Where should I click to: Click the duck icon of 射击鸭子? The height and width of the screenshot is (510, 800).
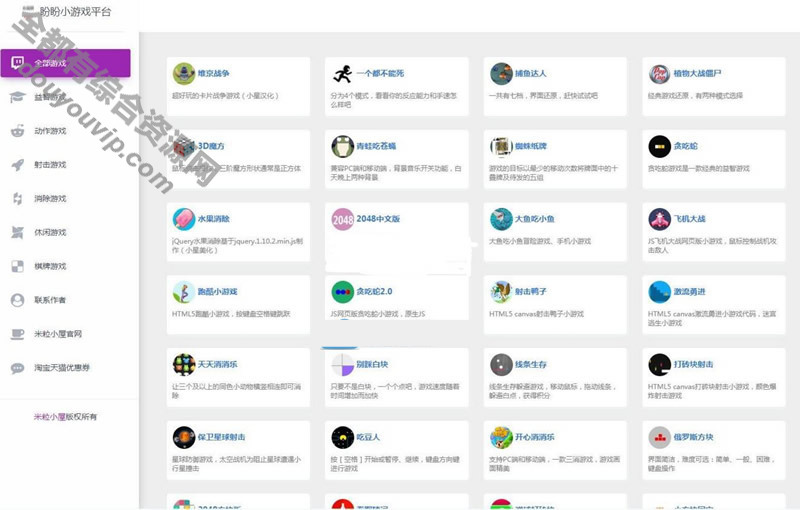click(501, 292)
